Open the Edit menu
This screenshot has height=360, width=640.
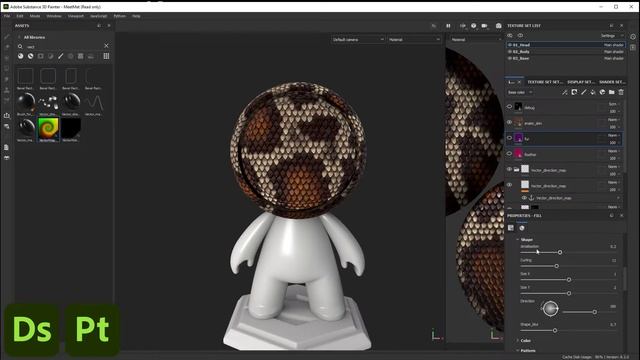[20, 16]
